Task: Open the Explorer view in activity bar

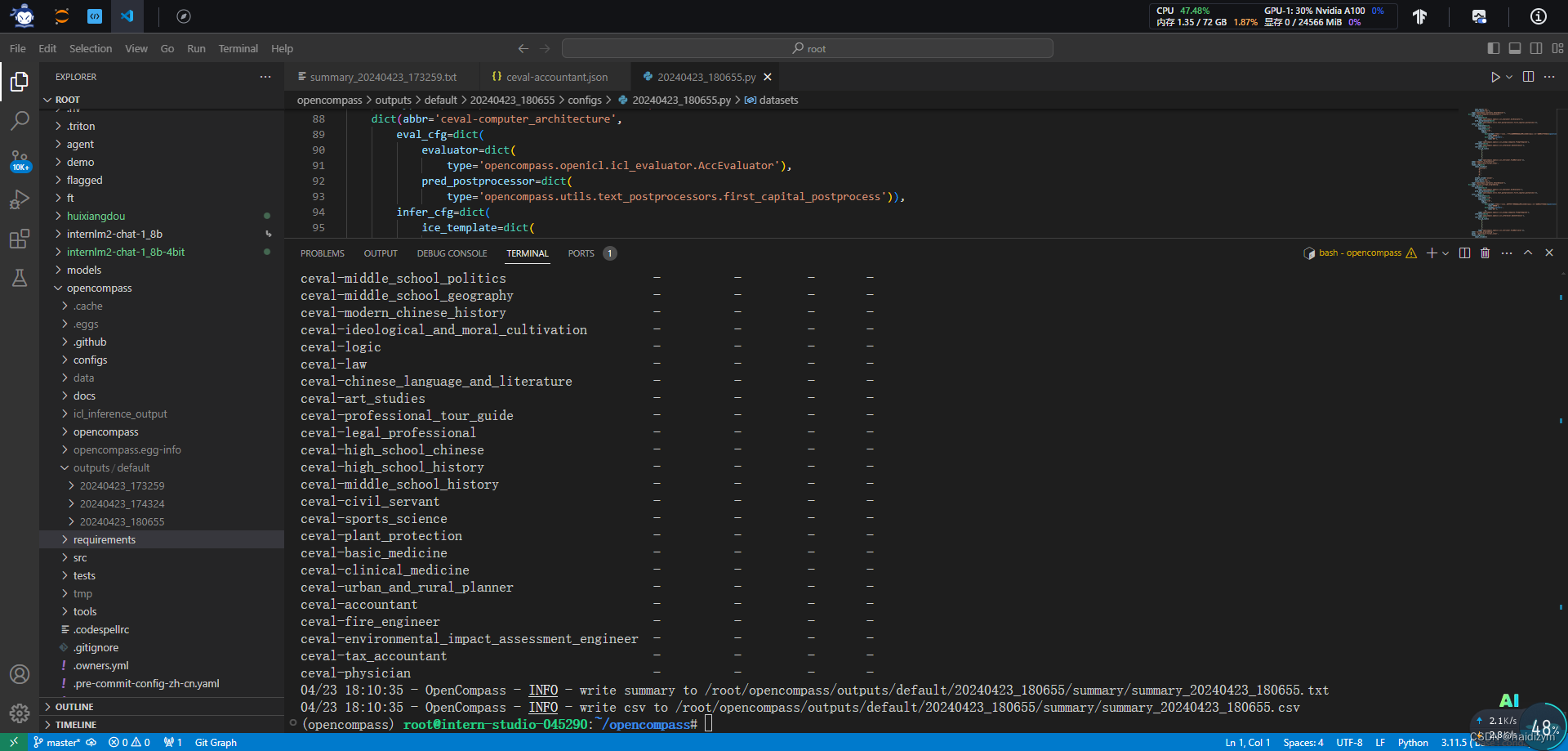Action: 20,82
